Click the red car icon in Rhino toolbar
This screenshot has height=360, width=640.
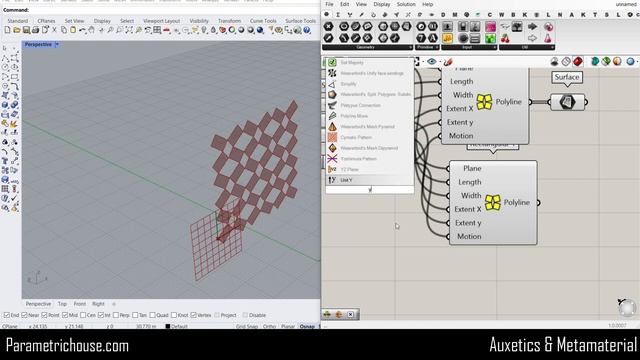pyautogui.click(x=167, y=30)
